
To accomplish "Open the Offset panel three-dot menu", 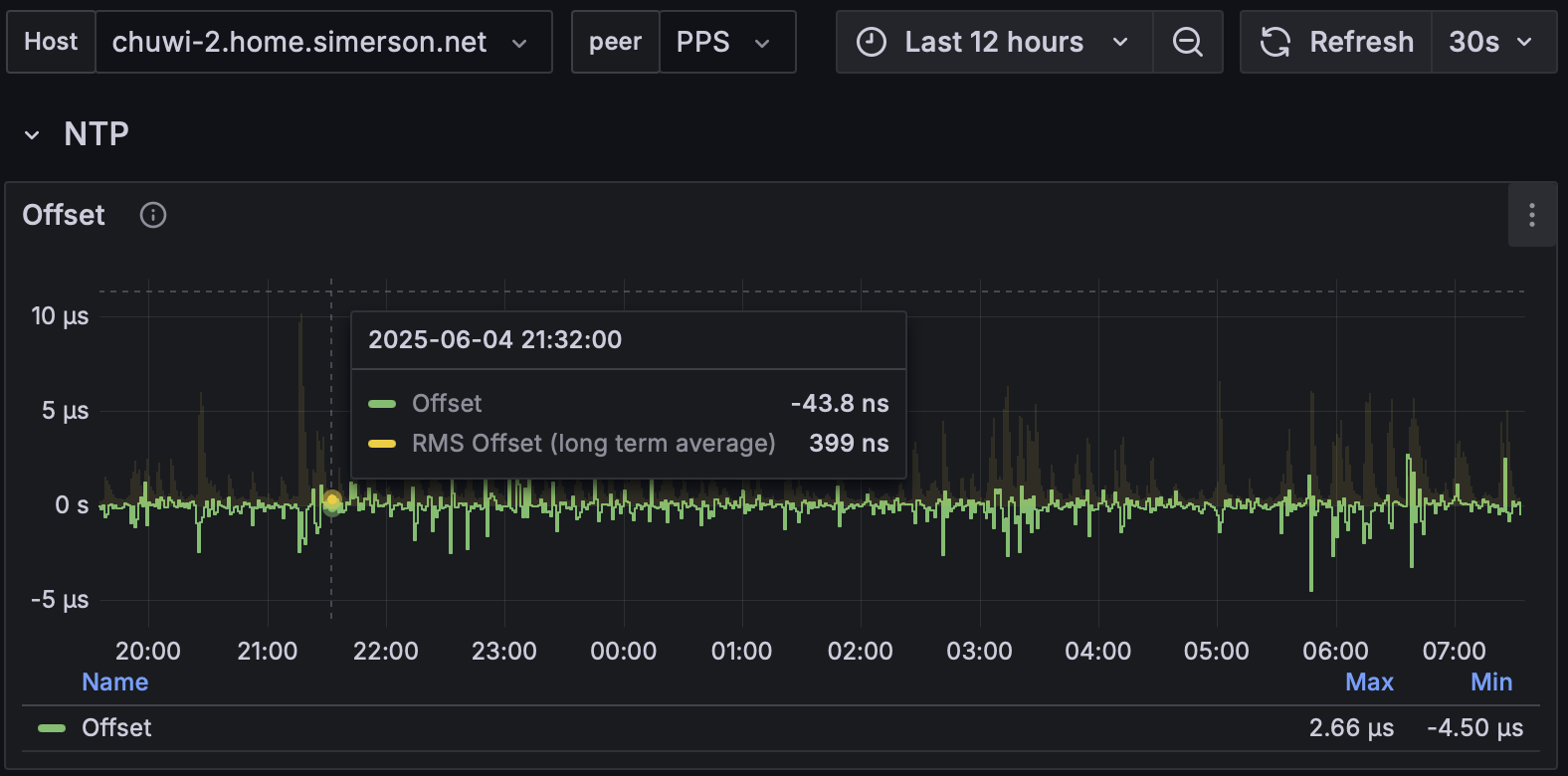I will [x=1532, y=215].
